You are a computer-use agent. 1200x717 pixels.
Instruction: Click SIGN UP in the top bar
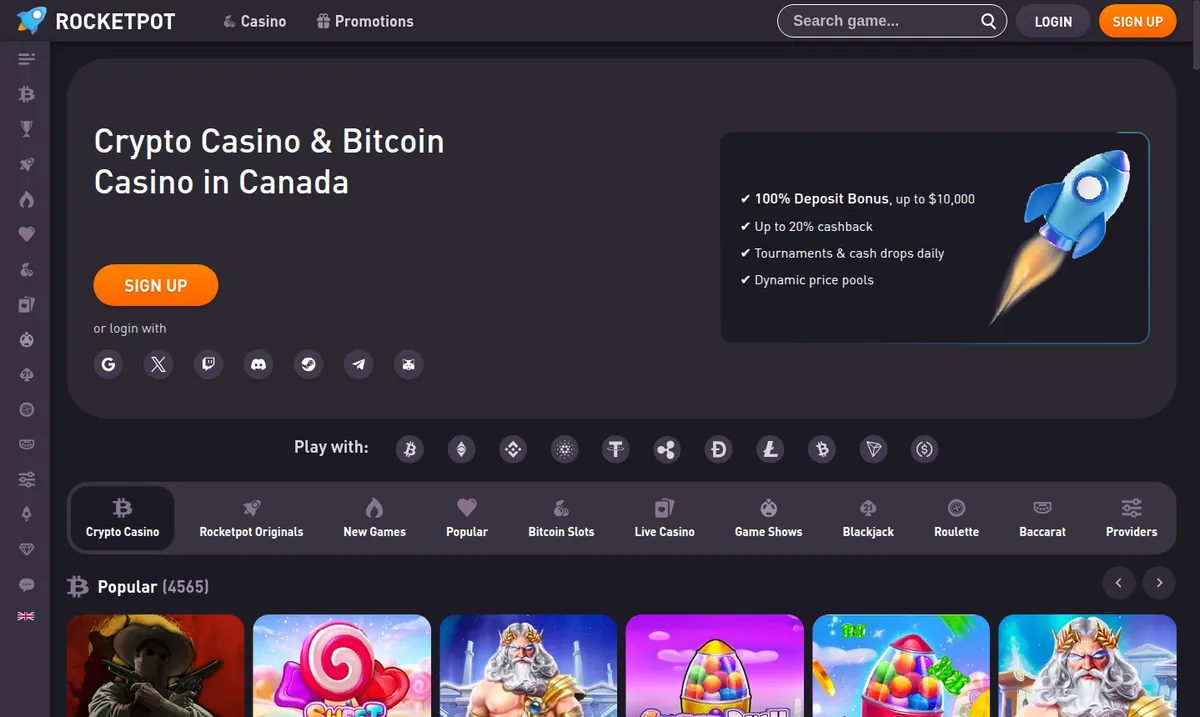pyautogui.click(x=1137, y=21)
